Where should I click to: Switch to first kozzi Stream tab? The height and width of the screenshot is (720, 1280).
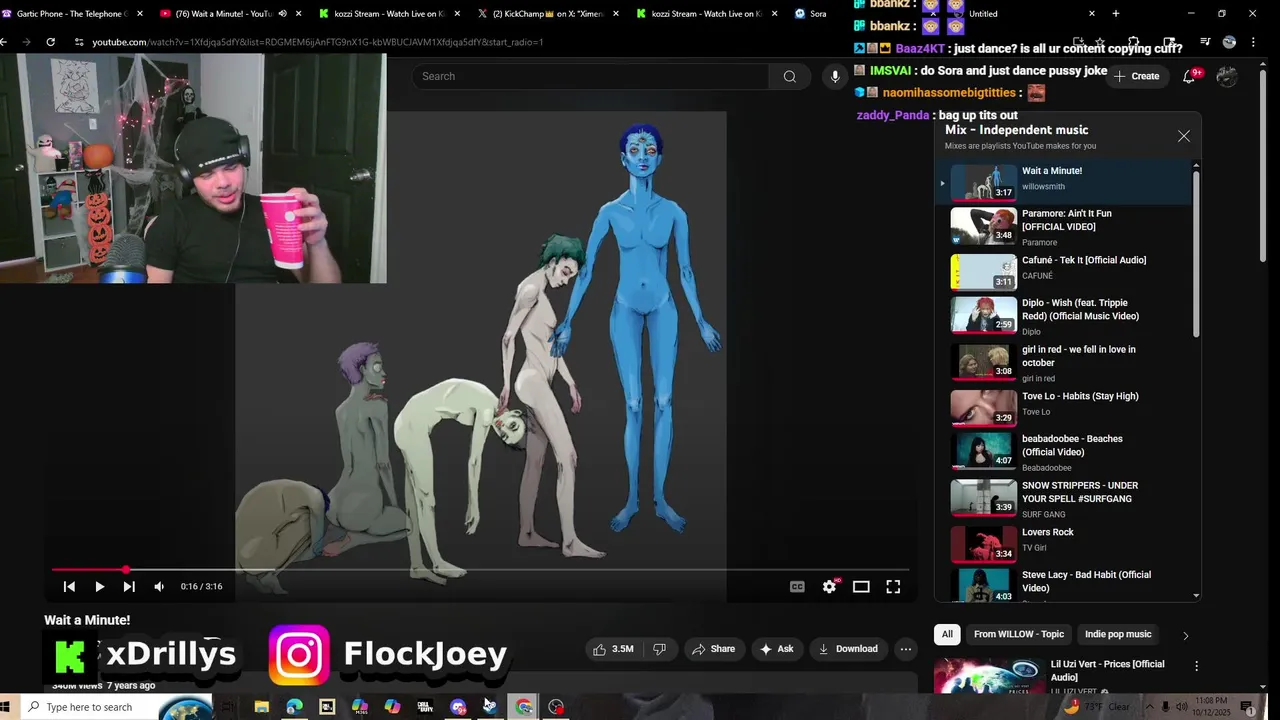390,14
